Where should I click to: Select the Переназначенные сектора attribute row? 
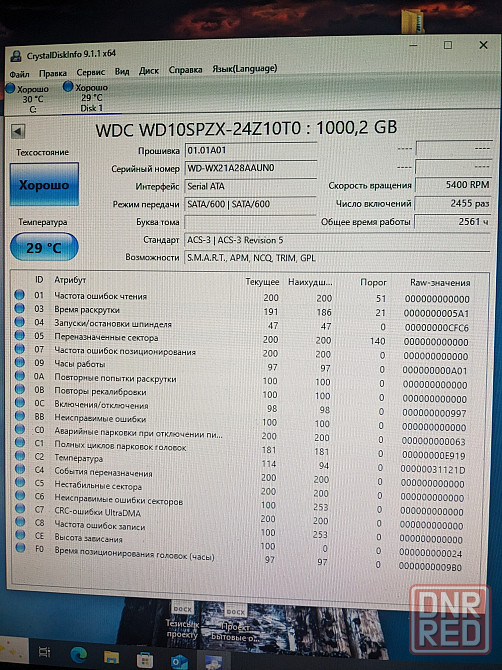tap(244, 339)
